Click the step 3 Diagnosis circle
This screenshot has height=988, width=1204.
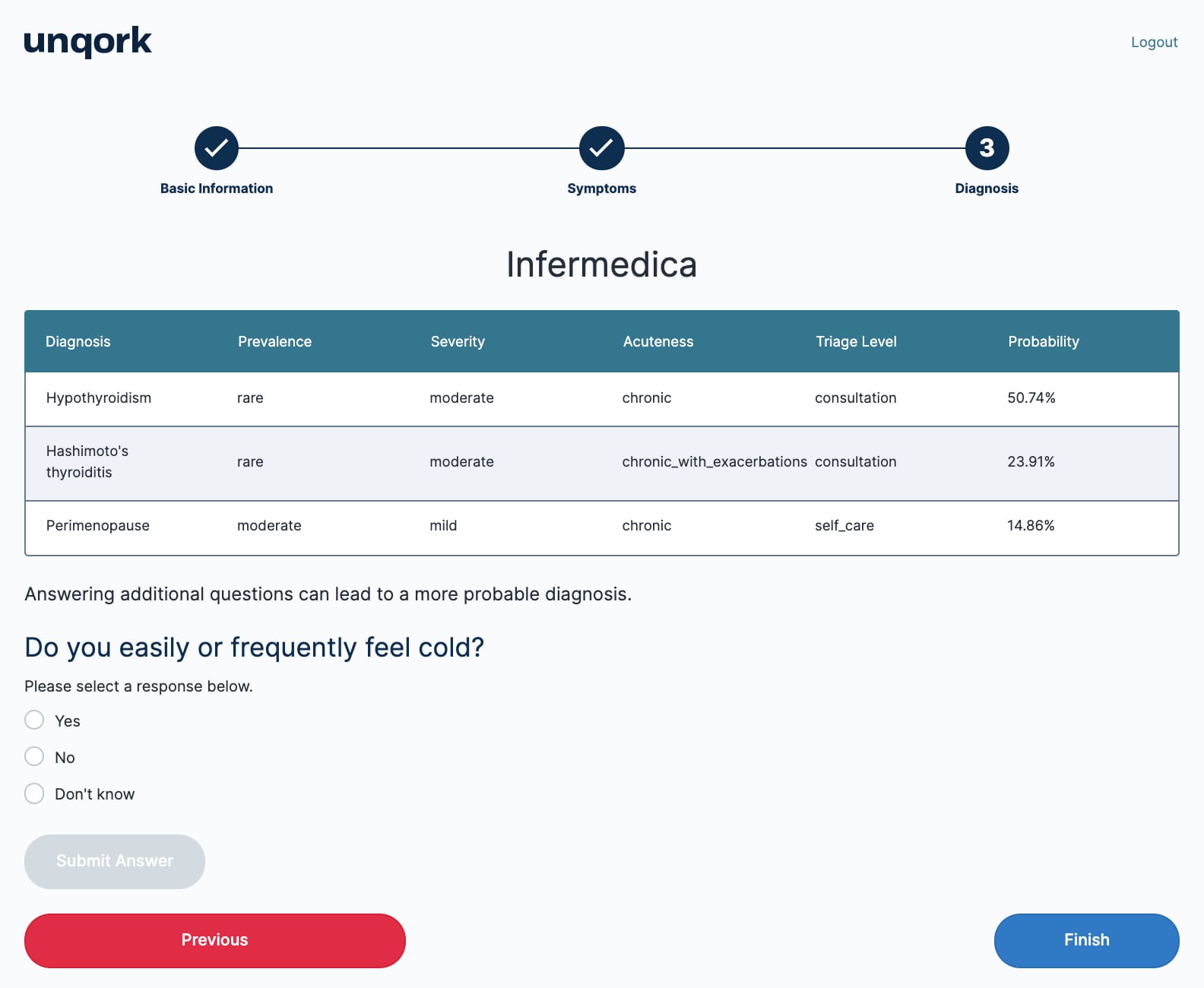pyautogui.click(x=987, y=148)
